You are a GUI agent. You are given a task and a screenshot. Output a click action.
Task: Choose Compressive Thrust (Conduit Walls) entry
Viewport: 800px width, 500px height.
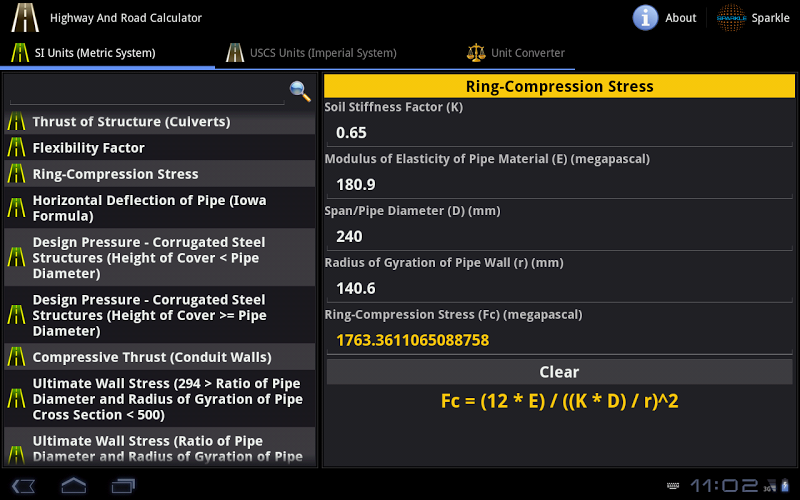(x=152, y=357)
